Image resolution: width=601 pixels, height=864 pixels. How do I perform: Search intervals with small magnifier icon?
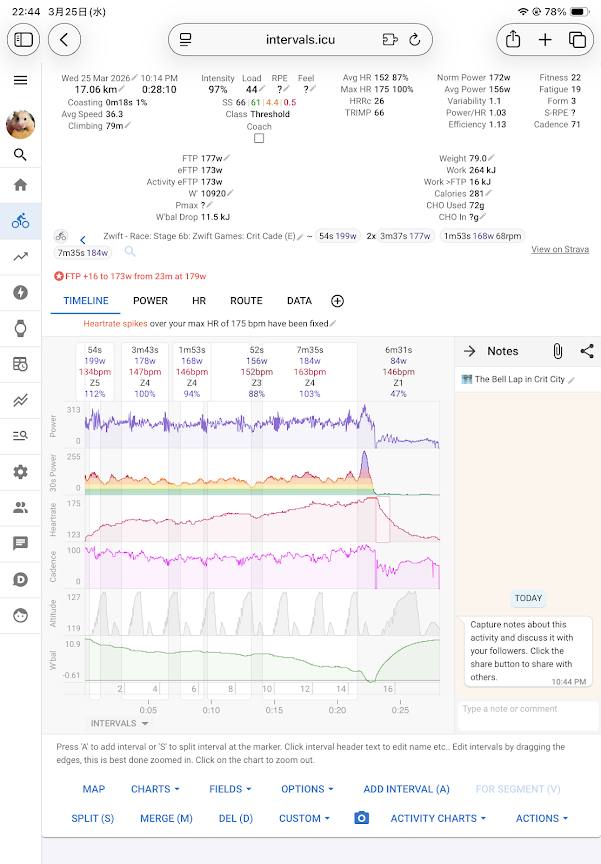coord(130,252)
